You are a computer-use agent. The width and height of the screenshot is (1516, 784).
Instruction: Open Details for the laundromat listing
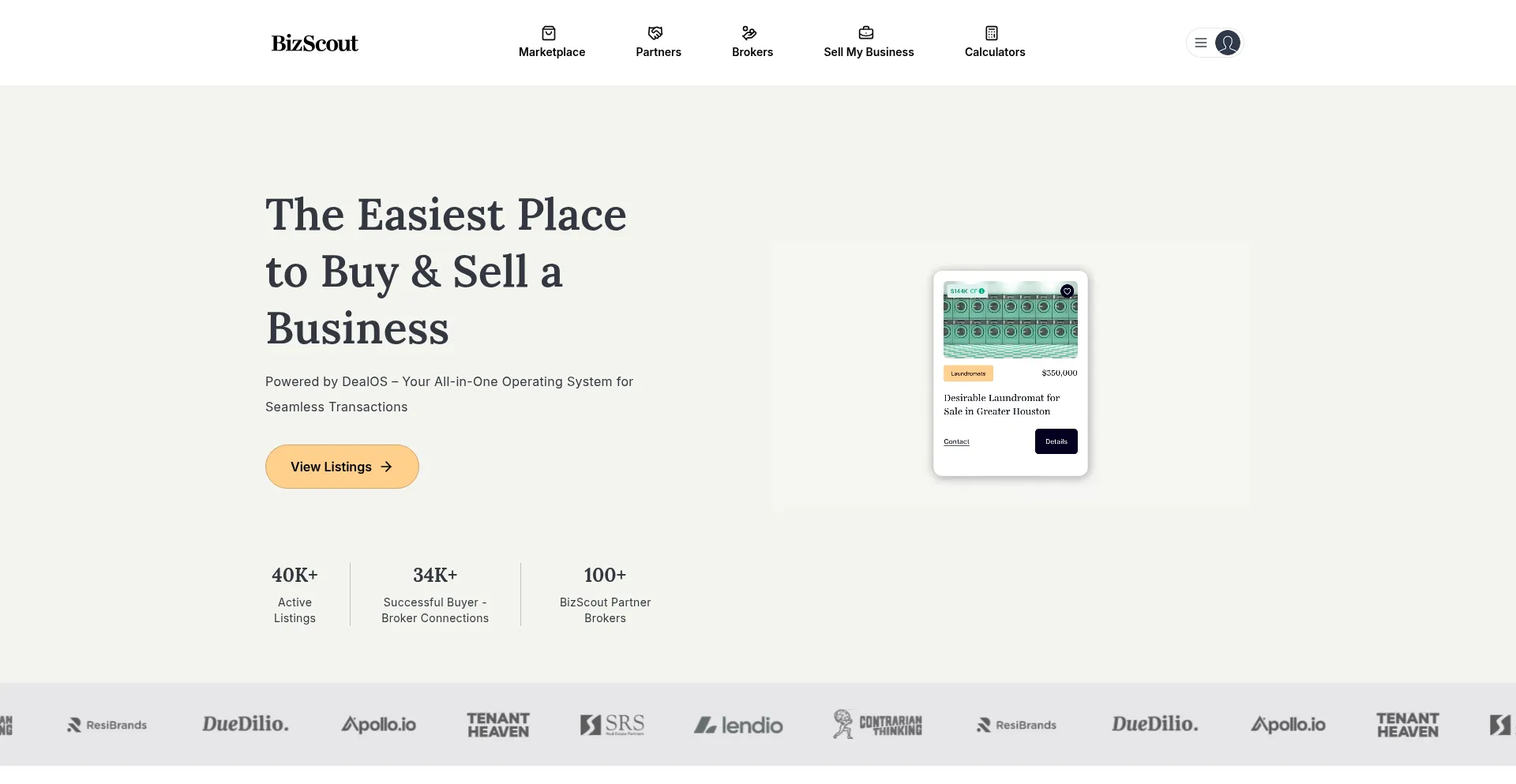pos(1056,441)
